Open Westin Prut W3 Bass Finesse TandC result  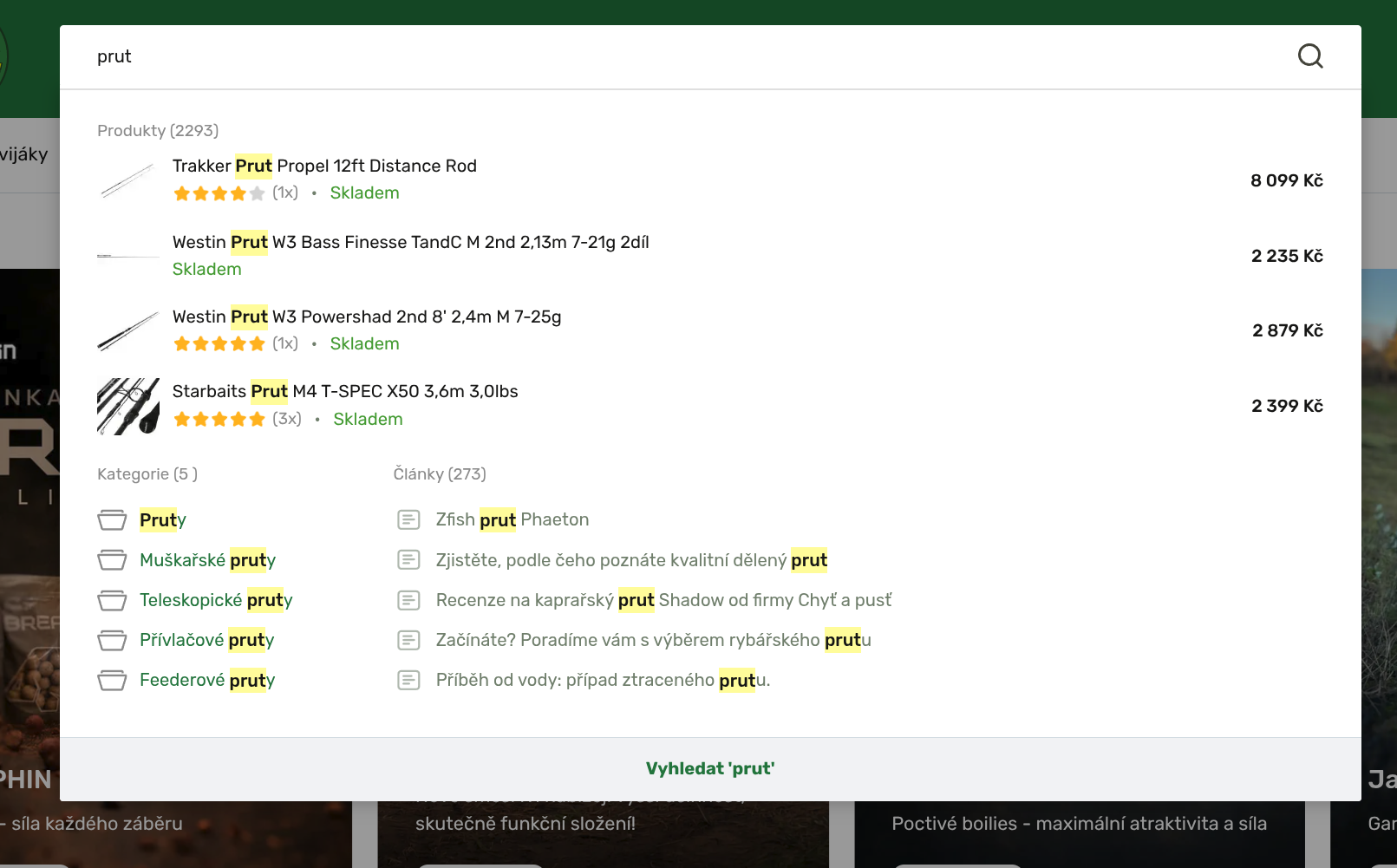[410, 242]
